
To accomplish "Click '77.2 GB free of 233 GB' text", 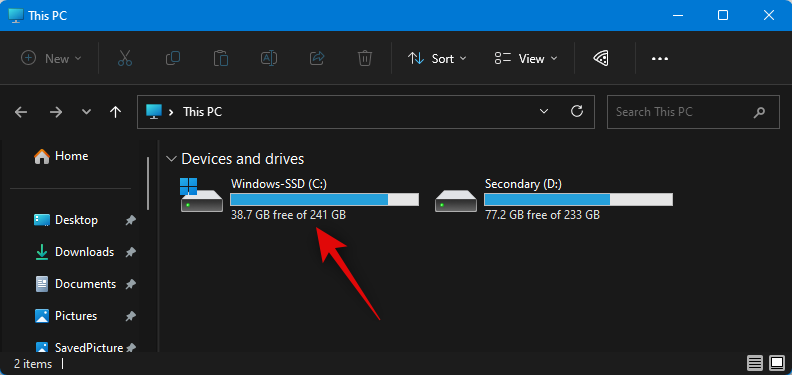I will coord(542,215).
